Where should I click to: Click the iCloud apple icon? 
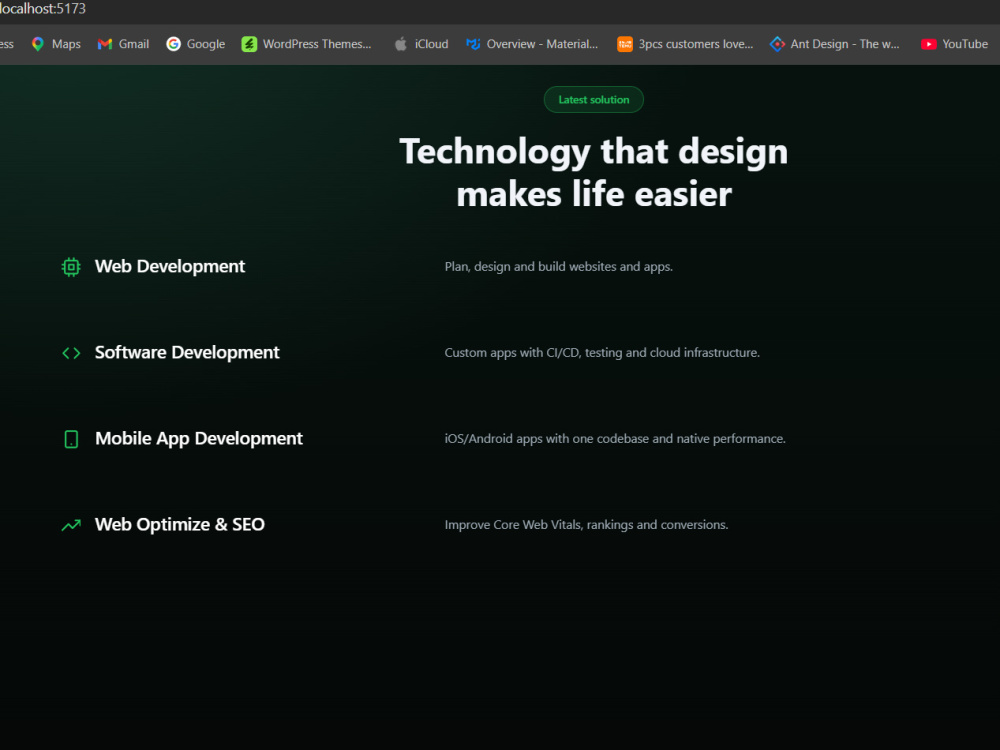tap(401, 44)
